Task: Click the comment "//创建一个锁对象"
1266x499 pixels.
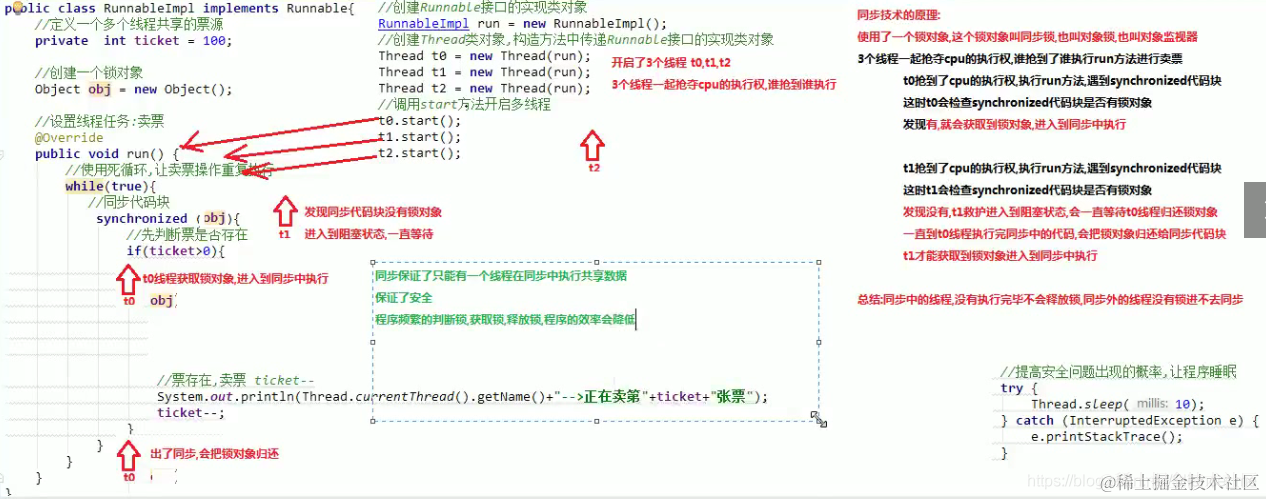Action: click(x=89, y=73)
